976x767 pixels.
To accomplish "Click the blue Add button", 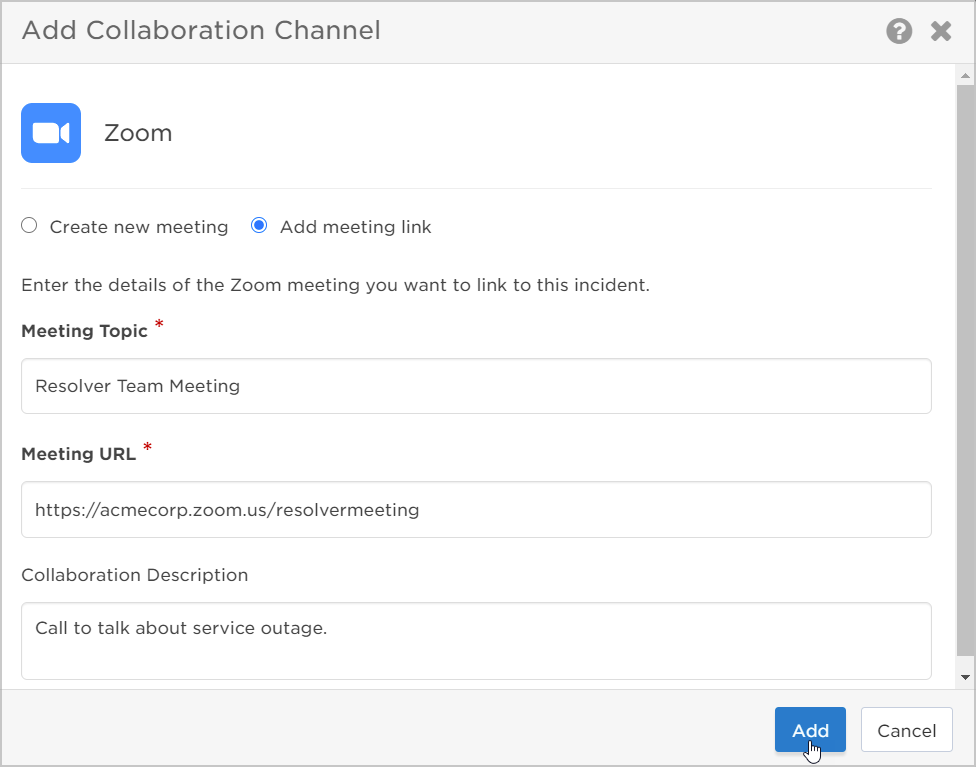I will pos(810,730).
